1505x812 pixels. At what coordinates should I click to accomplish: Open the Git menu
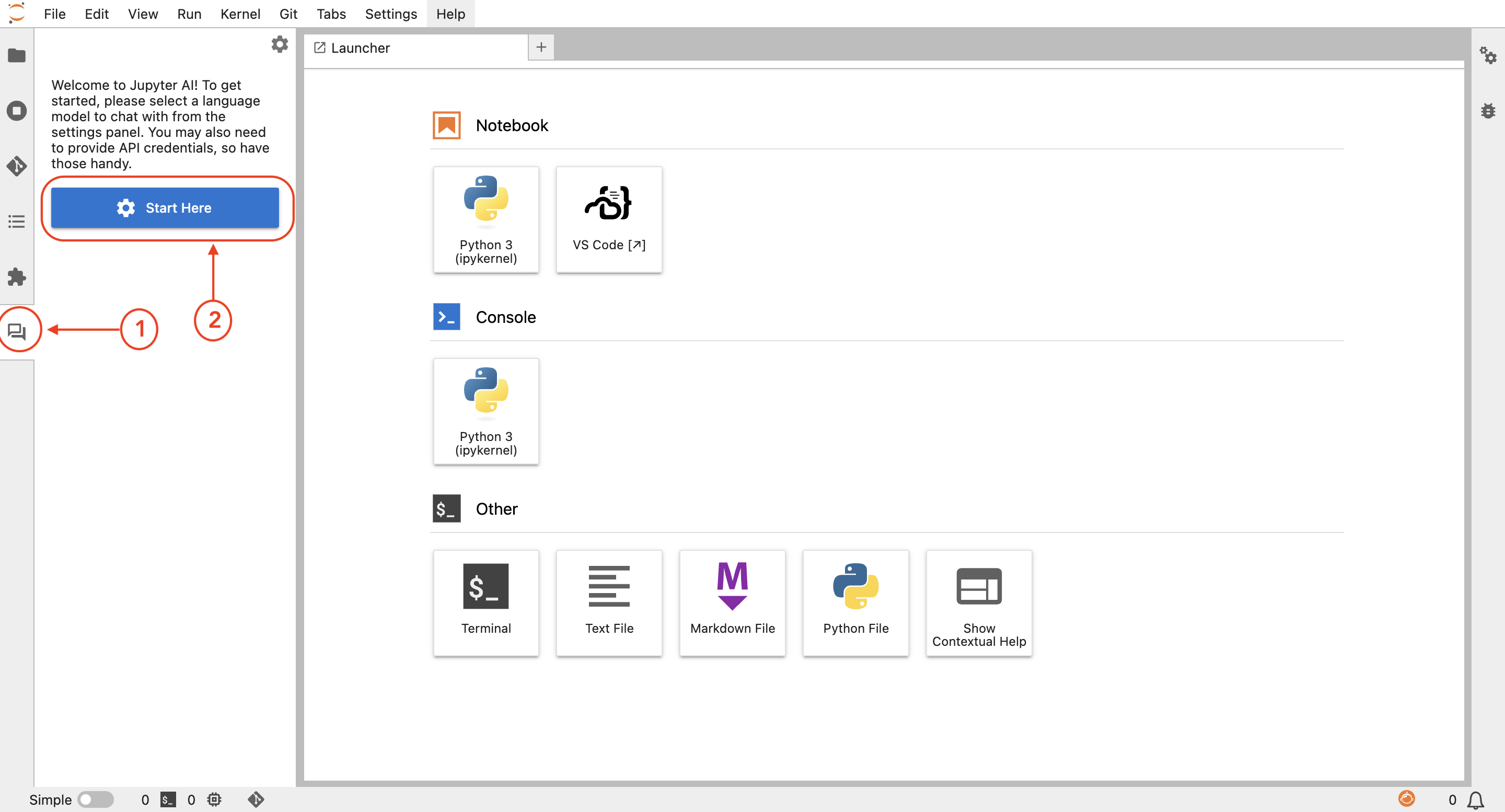click(x=288, y=14)
